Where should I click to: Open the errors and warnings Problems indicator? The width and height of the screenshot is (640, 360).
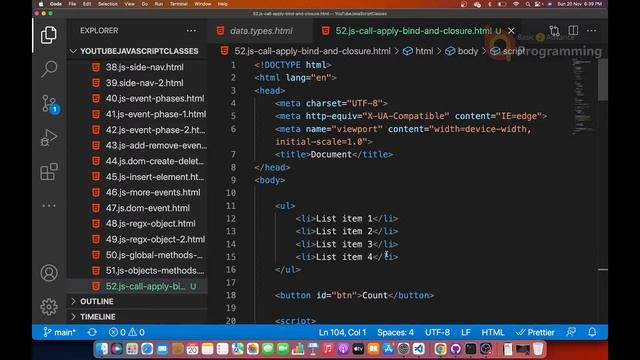coord(127,332)
